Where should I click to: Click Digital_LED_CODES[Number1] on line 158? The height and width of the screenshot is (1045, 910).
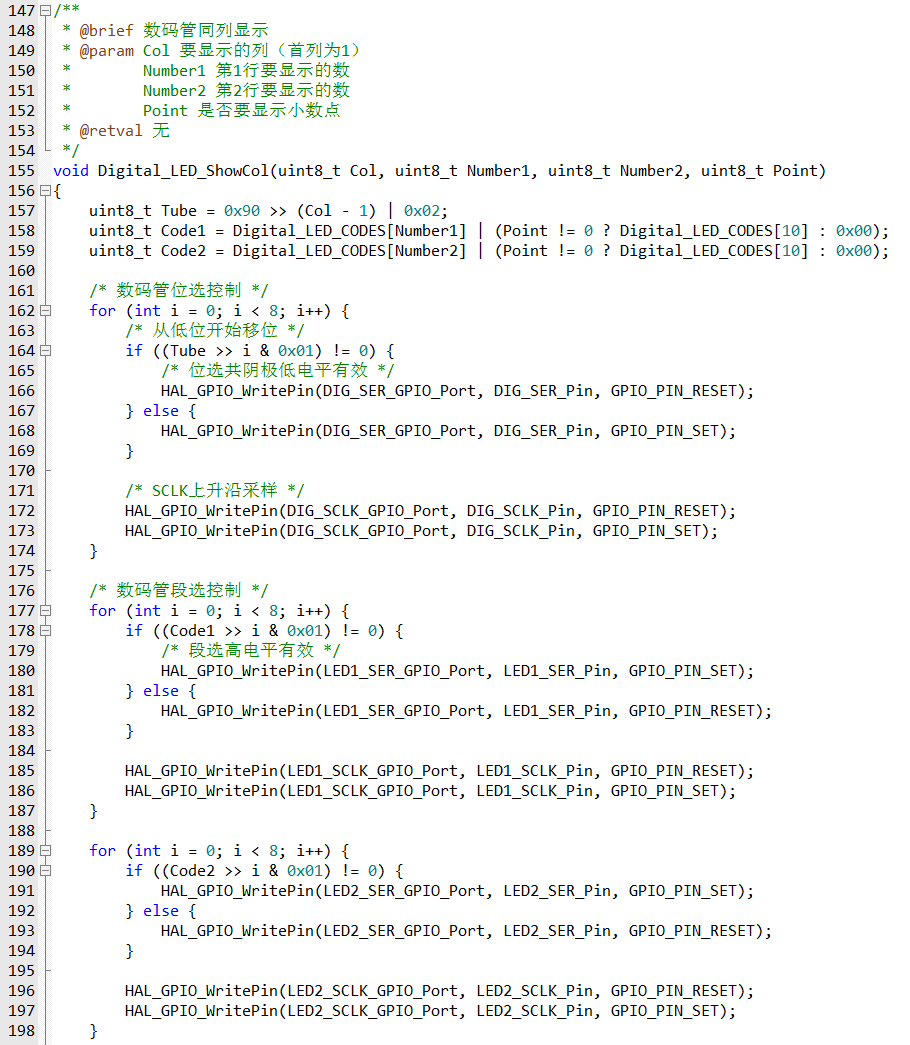tap(349, 231)
